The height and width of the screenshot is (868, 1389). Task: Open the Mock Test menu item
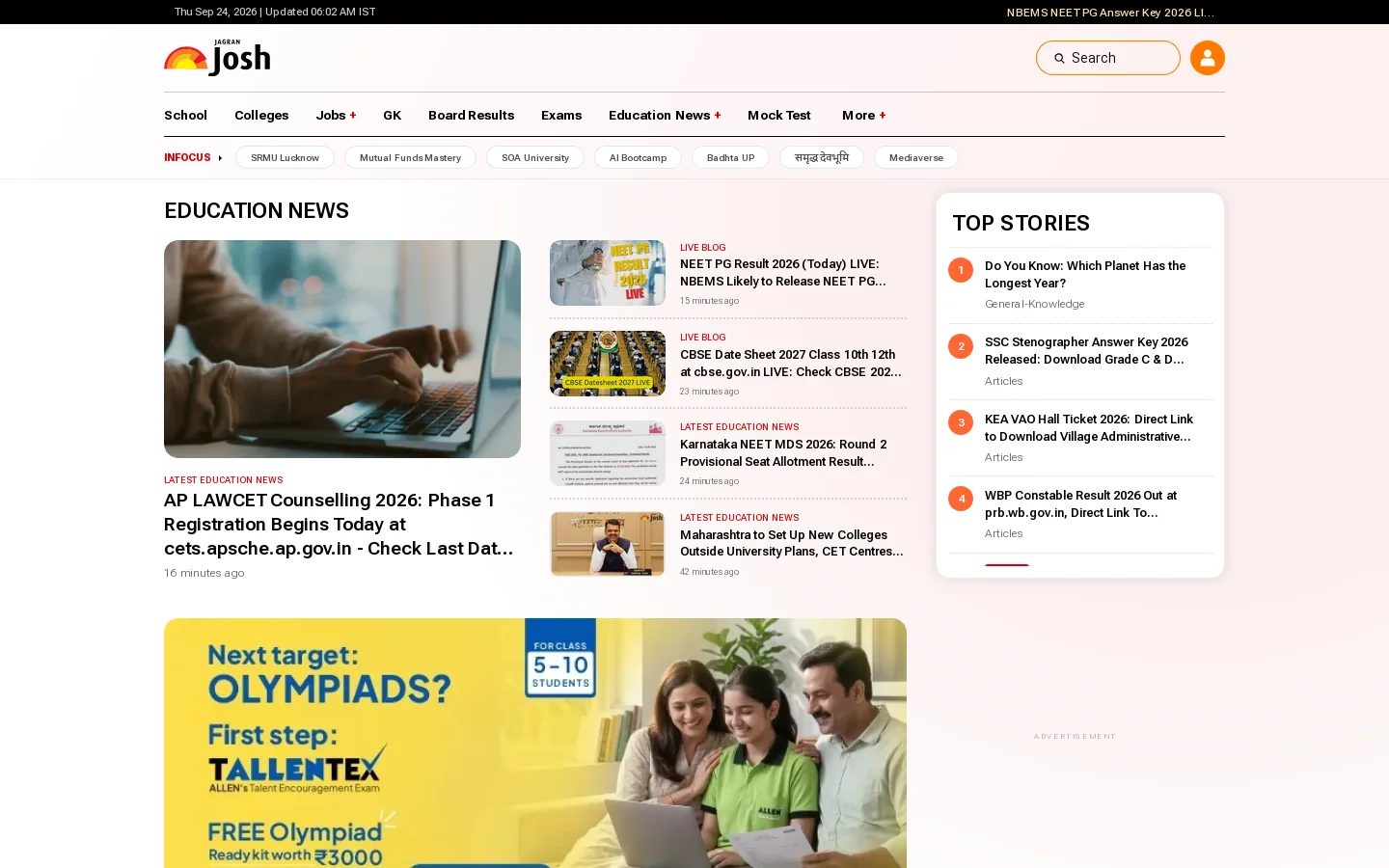(779, 115)
